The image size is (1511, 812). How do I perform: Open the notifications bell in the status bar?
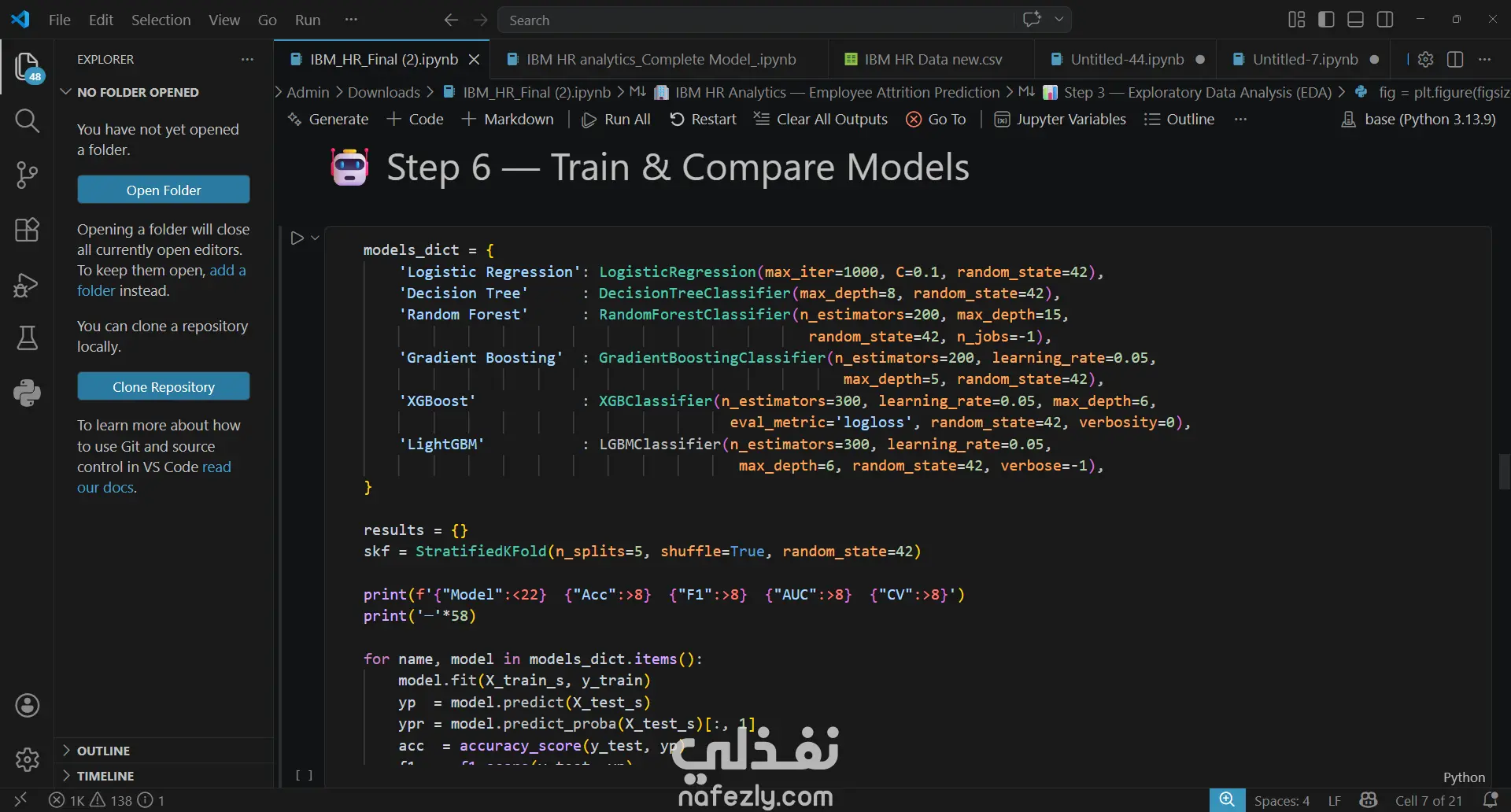click(1490, 800)
